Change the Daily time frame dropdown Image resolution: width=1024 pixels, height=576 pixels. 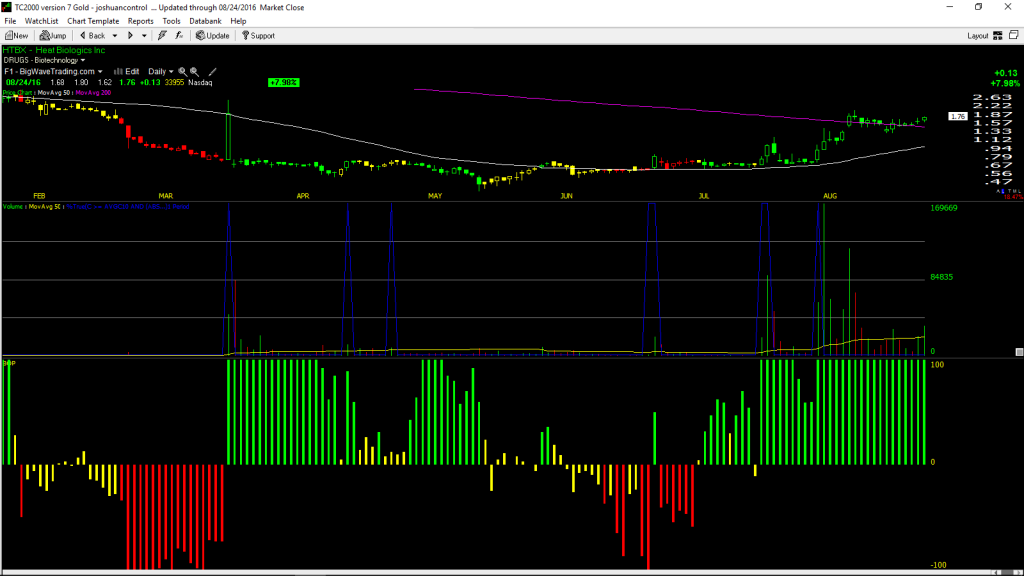[x=161, y=72]
